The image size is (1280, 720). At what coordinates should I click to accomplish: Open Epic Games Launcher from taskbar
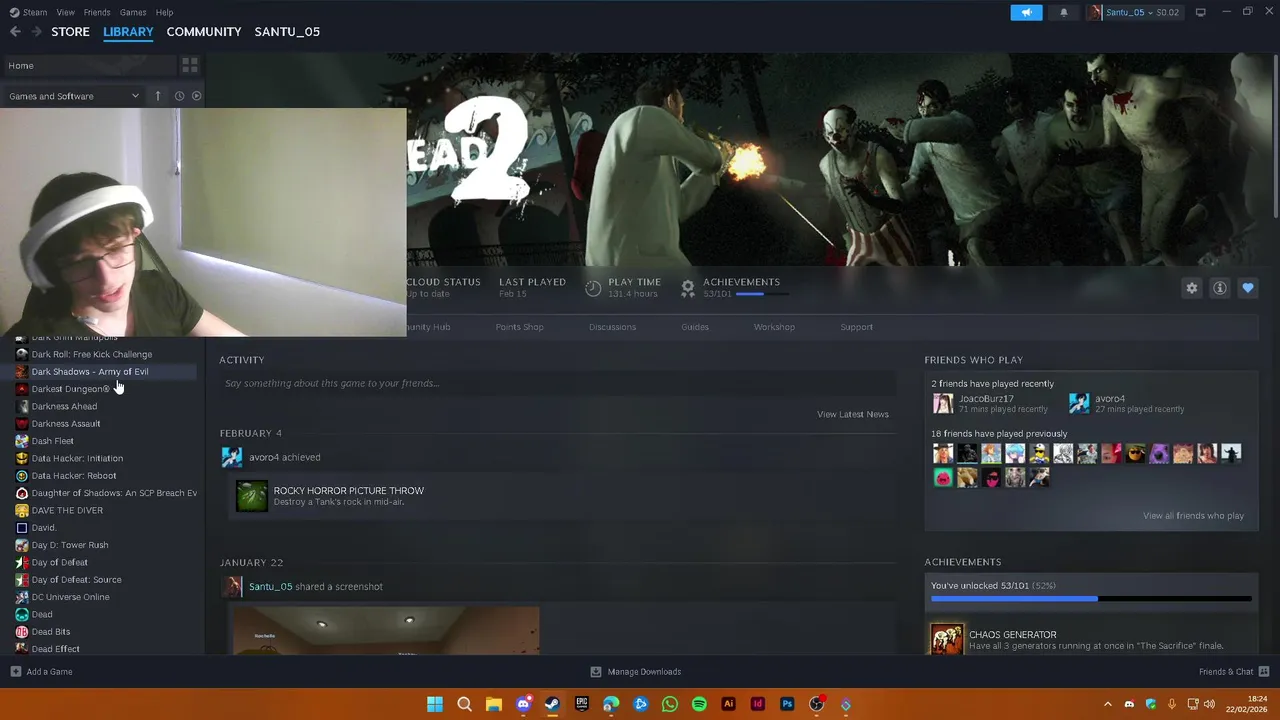pyautogui.click(x=582, y=704)
